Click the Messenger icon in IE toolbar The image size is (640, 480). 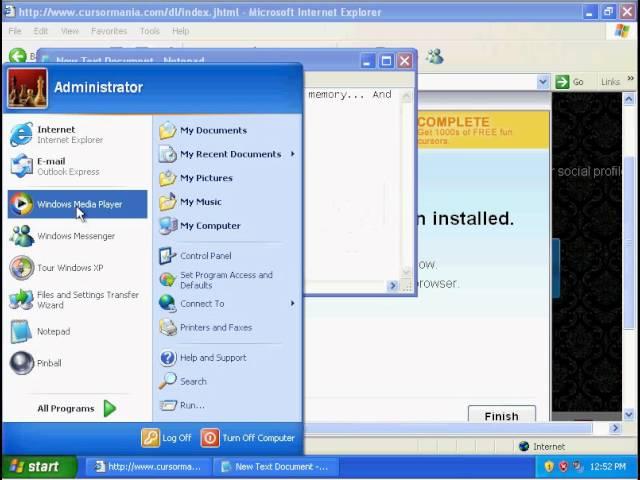pyautogui.click(x=435, y=56)
